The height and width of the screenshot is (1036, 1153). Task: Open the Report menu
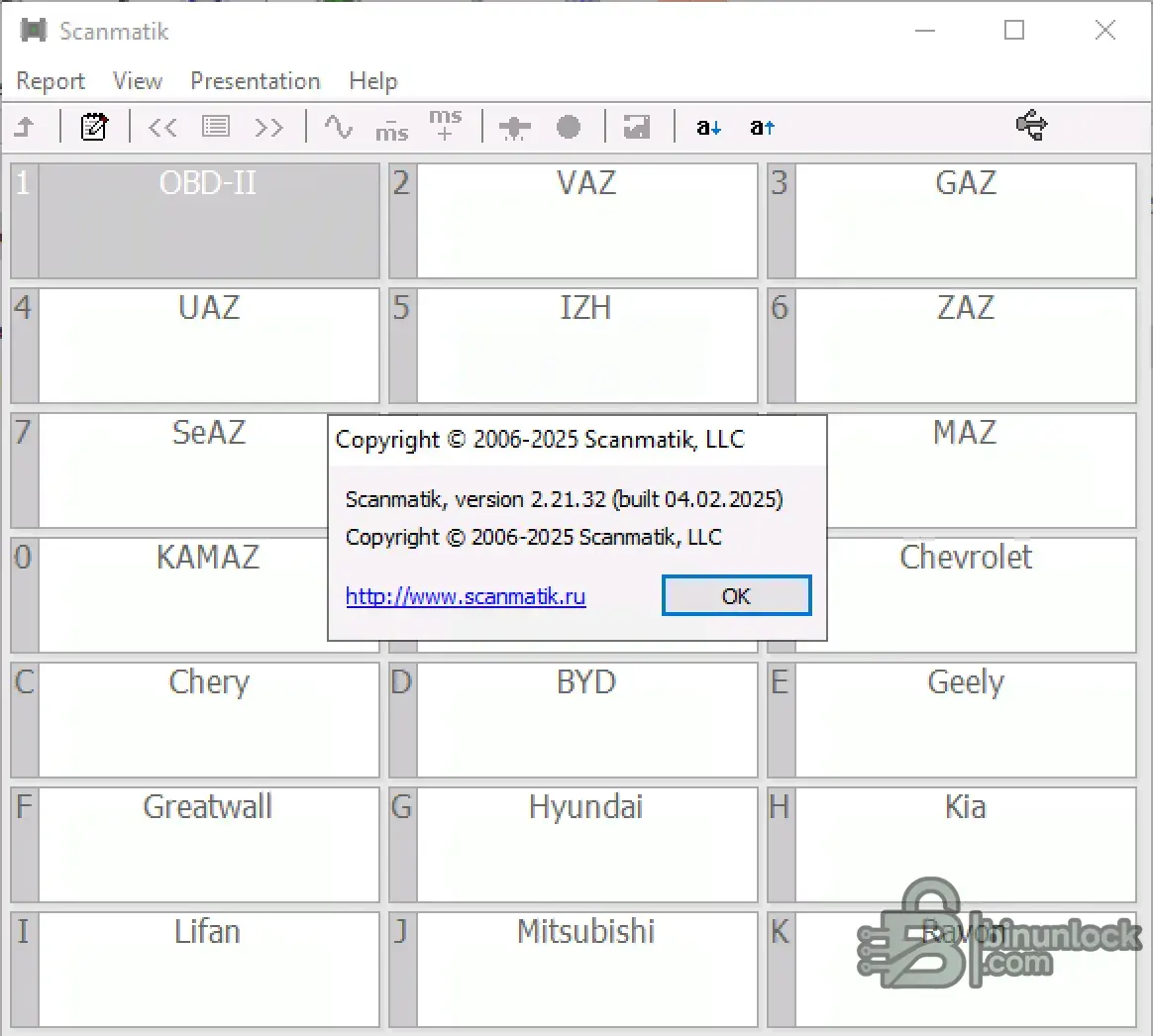(x=51, y=81)
